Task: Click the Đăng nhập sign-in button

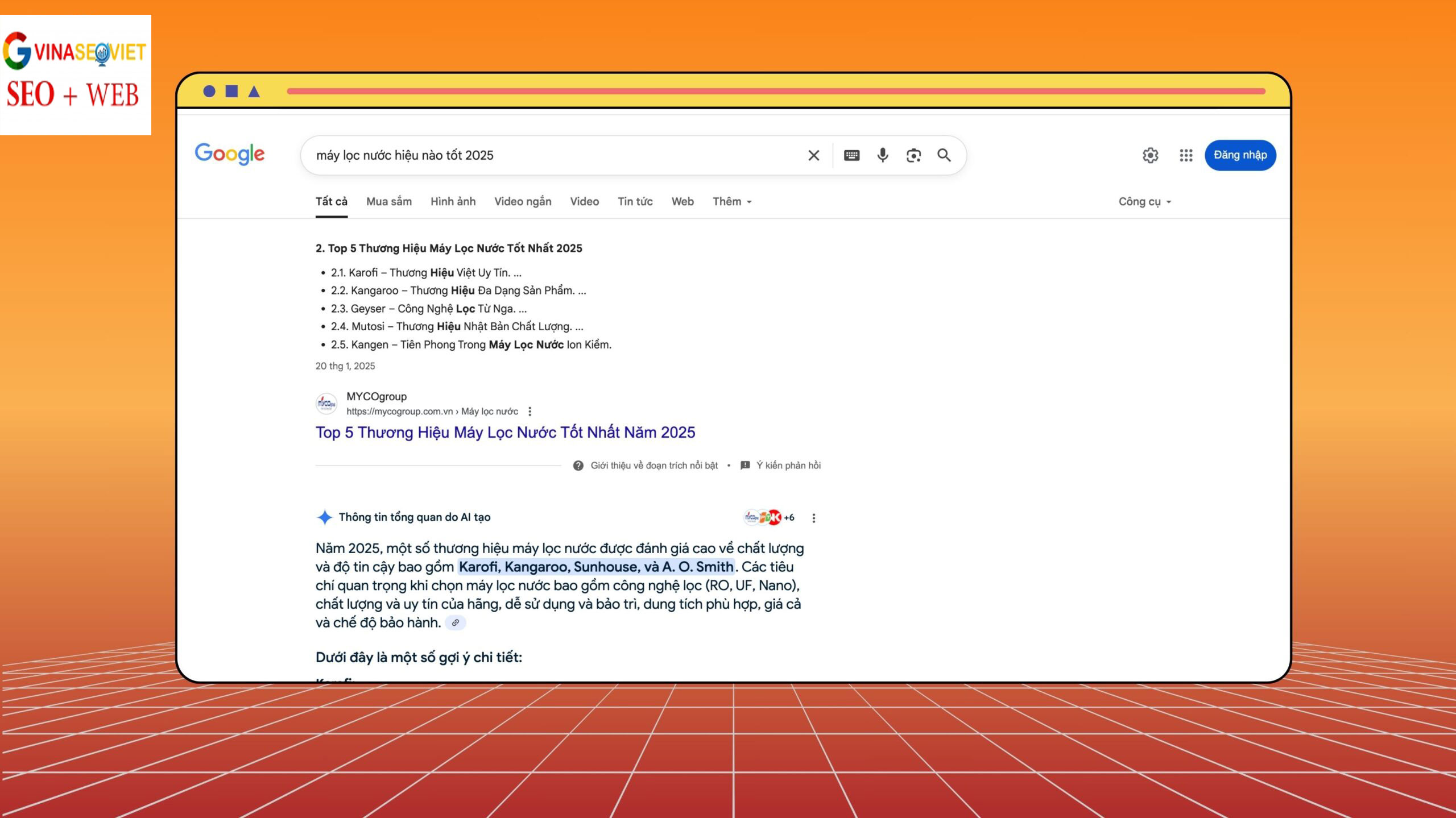Action: (1240, 155)
